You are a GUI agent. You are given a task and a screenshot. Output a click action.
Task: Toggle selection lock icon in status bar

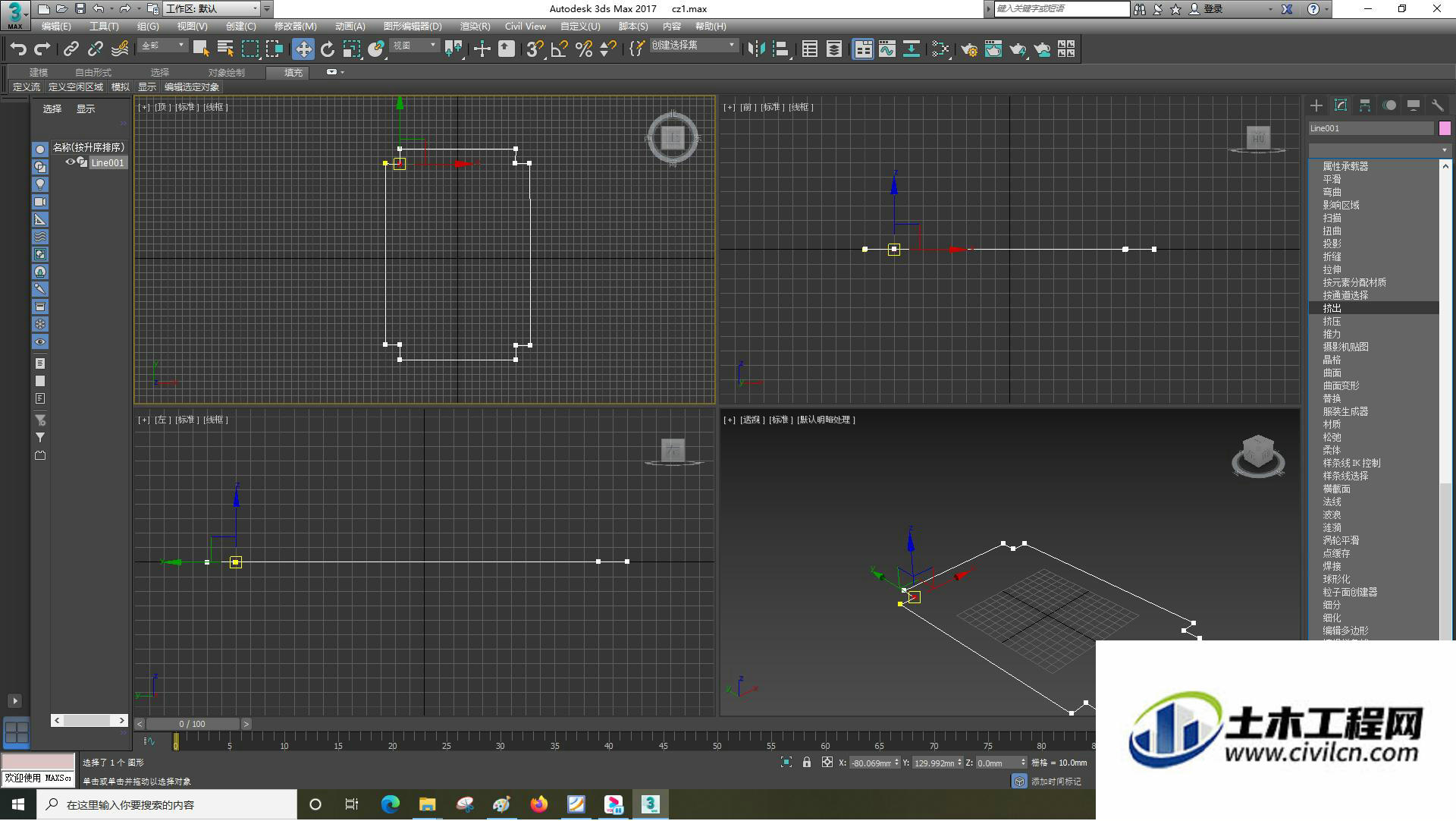807,762
